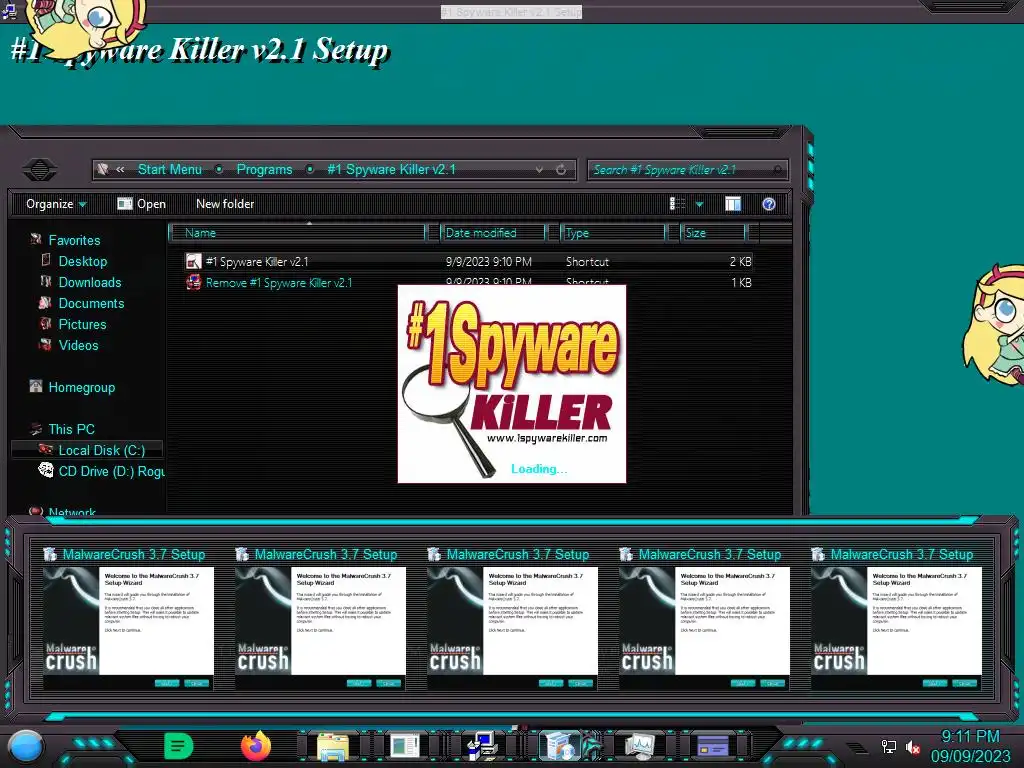Click Programs breadcrumb
This screenshot has height=768, width=1024.
[x=264, y=169]
